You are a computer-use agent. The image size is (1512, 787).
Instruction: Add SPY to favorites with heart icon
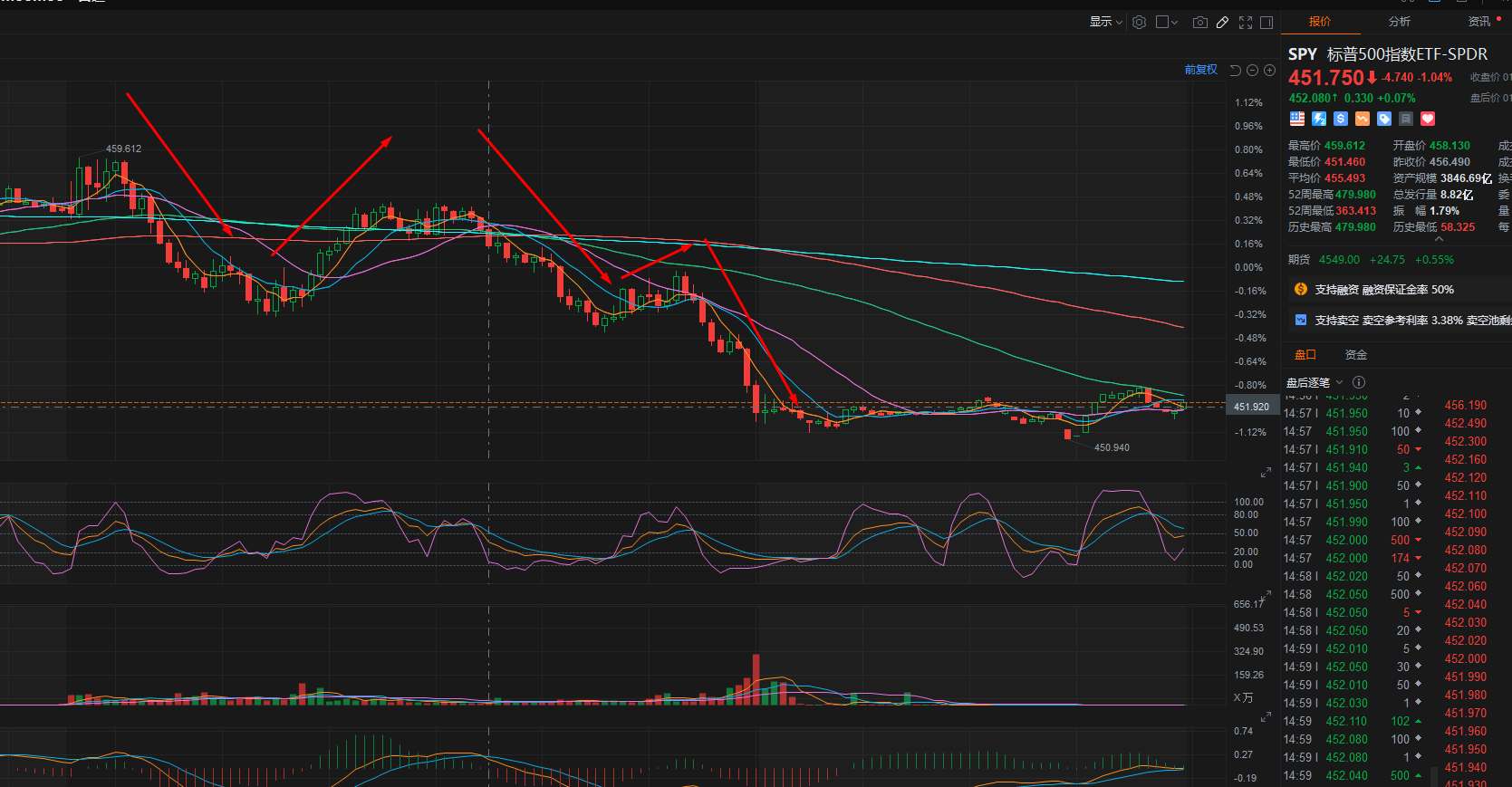1428,119
